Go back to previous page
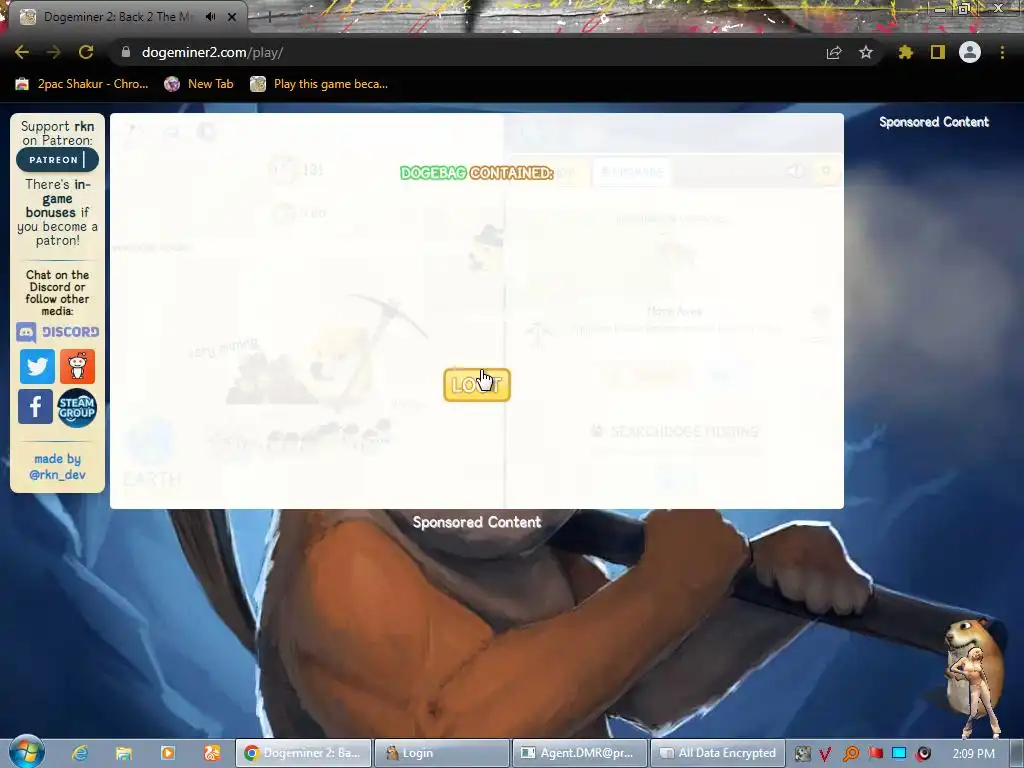This screenshot has height=768, width=1024. [x=22, y=52]
